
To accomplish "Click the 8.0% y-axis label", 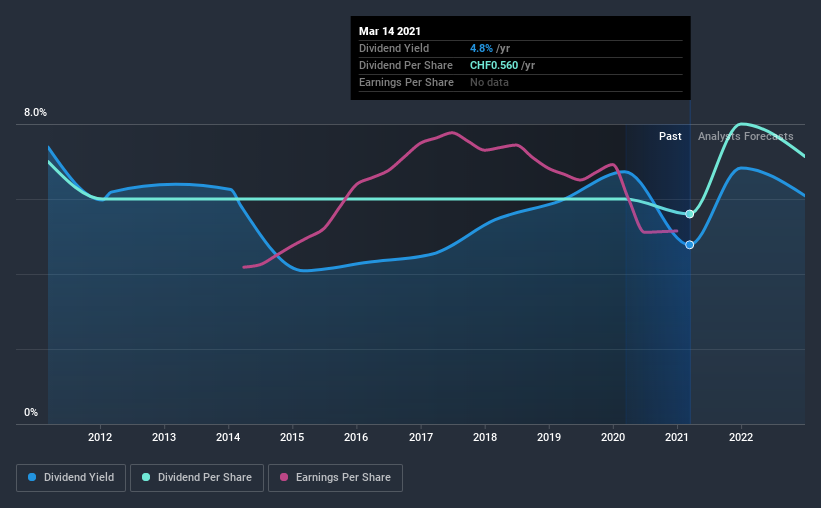I will pos(35,113).
